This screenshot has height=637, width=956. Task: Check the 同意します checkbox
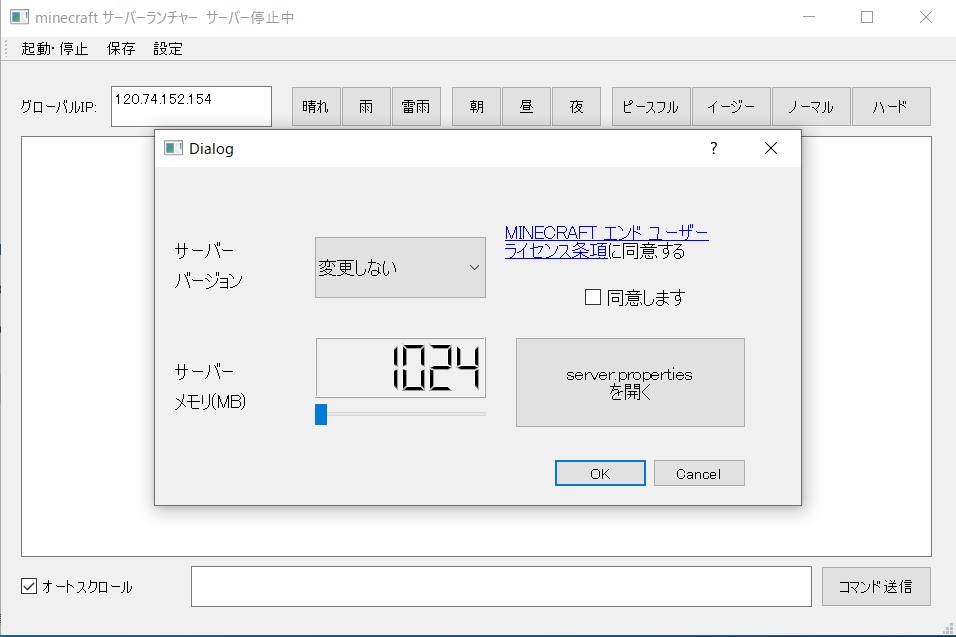click(x=593, y=297)
